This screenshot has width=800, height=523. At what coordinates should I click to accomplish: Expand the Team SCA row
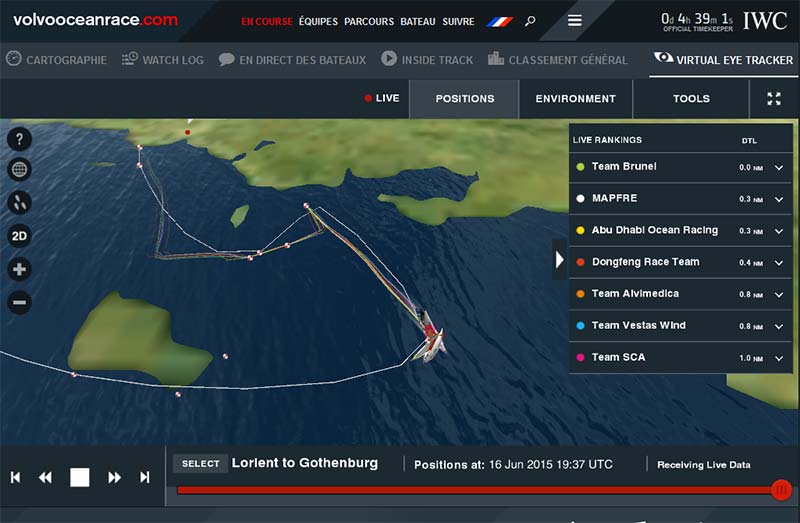point(779,358)
